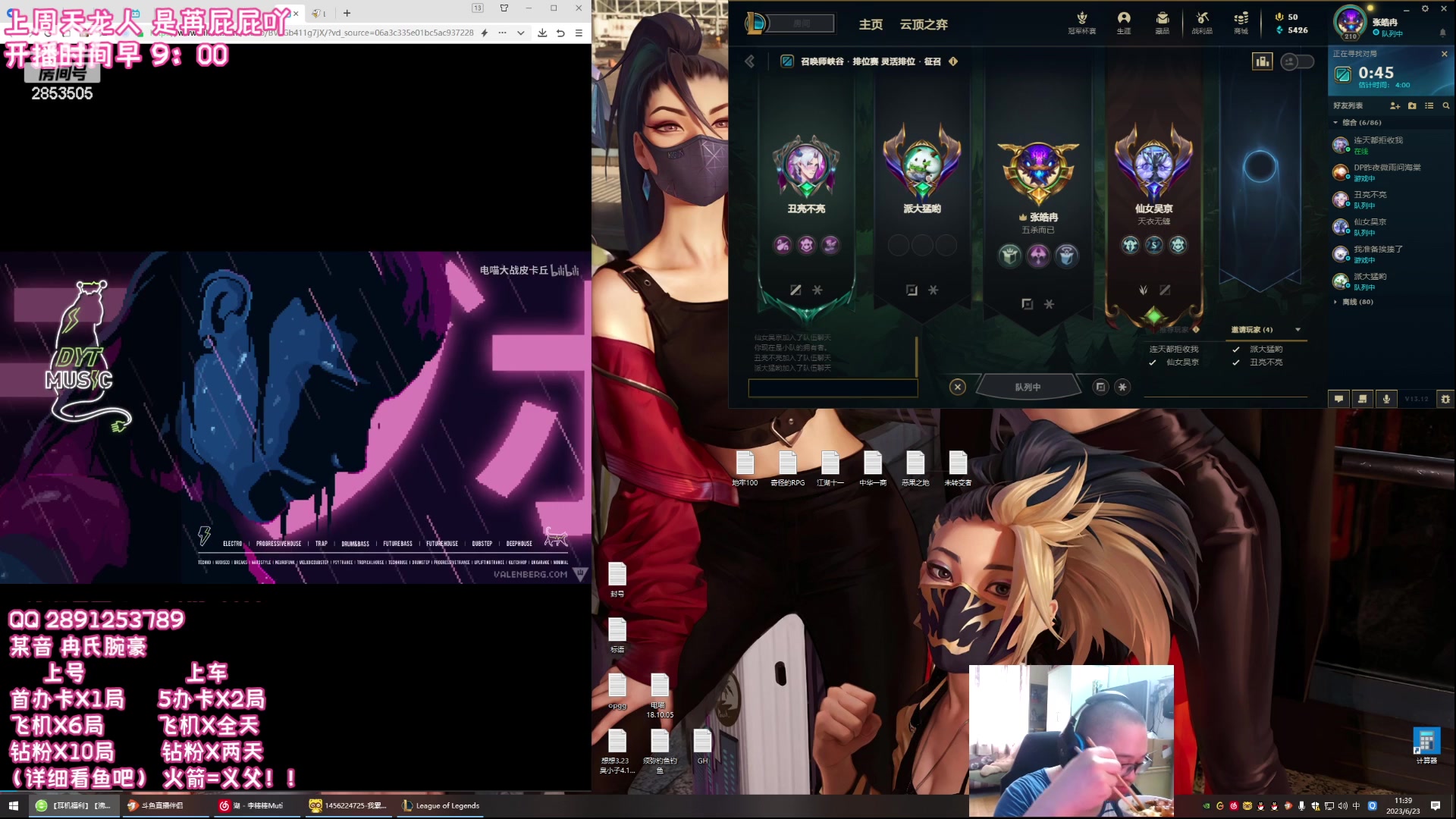
Task: Open friend DP昨夜微雨问海棠 in friends list
Action: click(x=1392, y=172)
